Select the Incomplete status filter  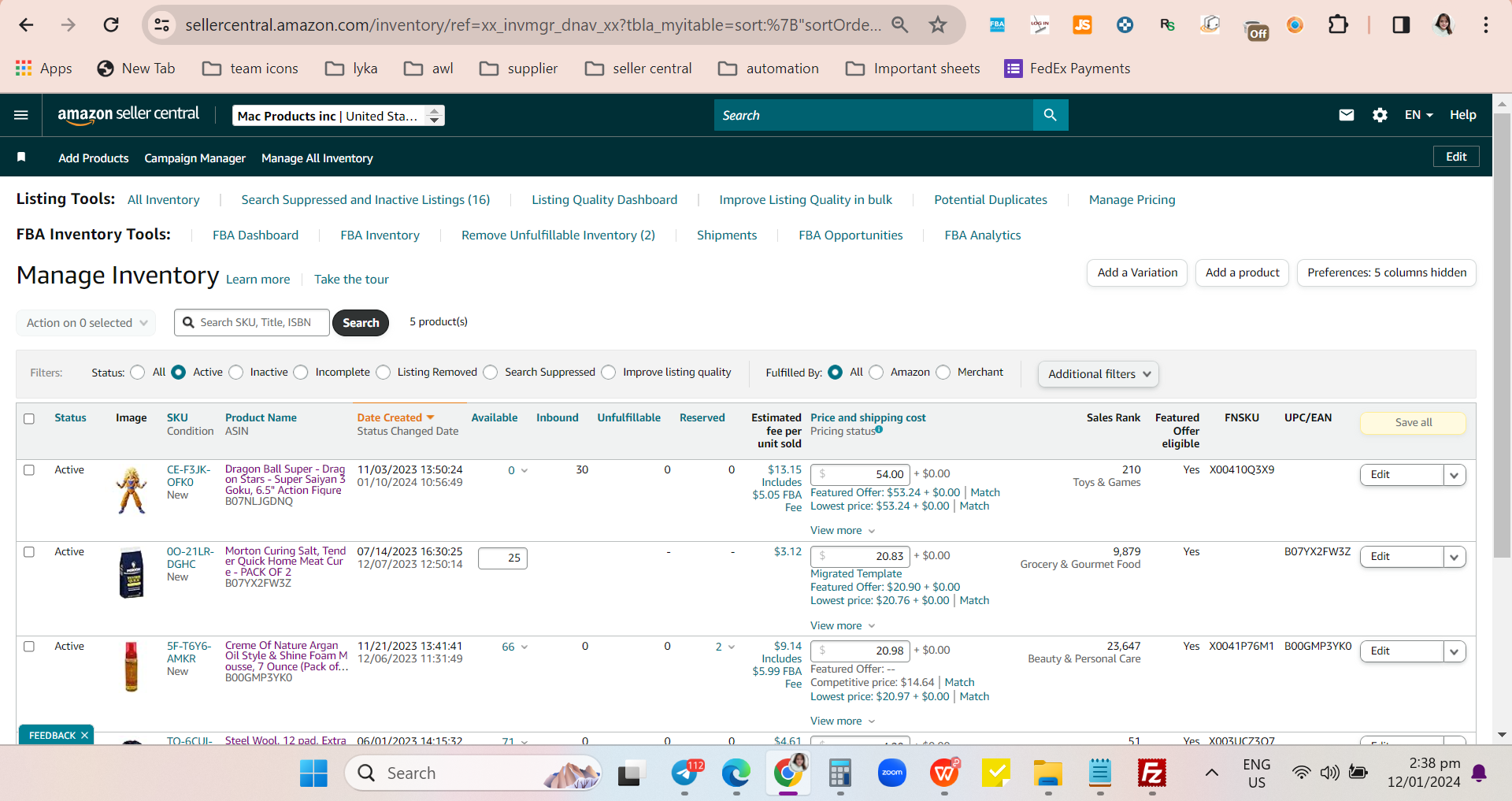click(301, 373)
